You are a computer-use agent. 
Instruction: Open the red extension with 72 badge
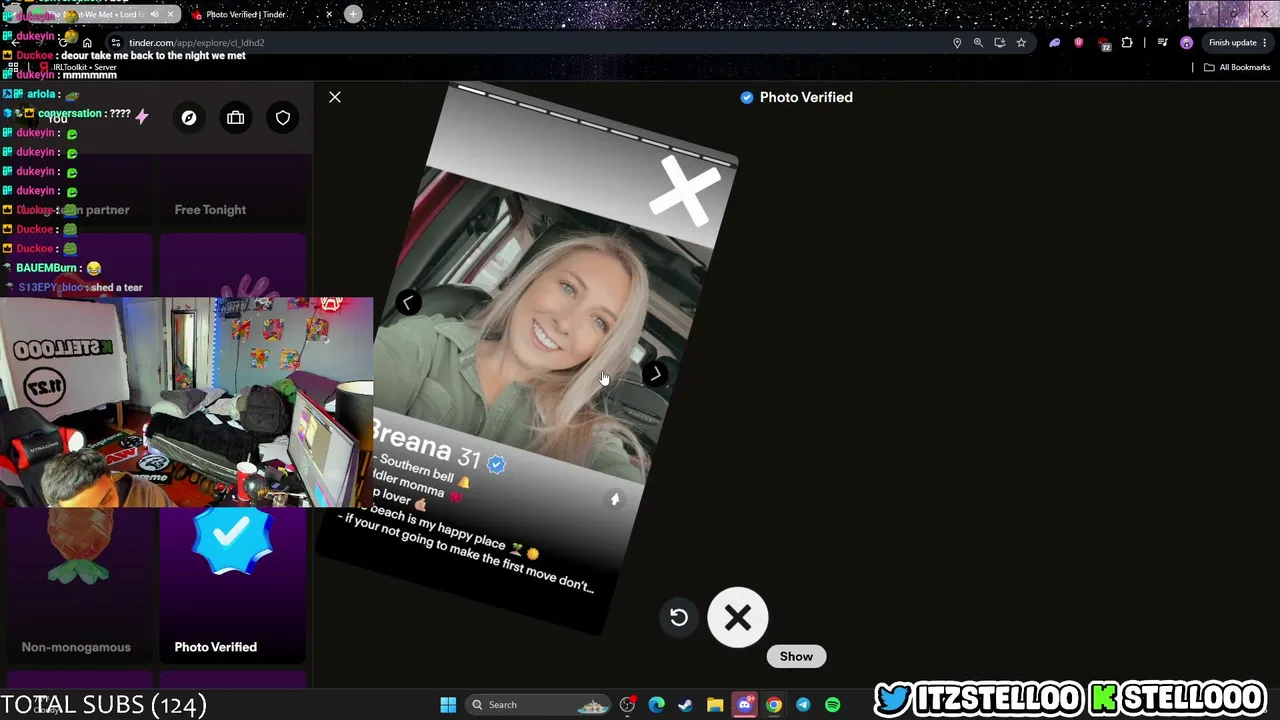[1103, 43]
